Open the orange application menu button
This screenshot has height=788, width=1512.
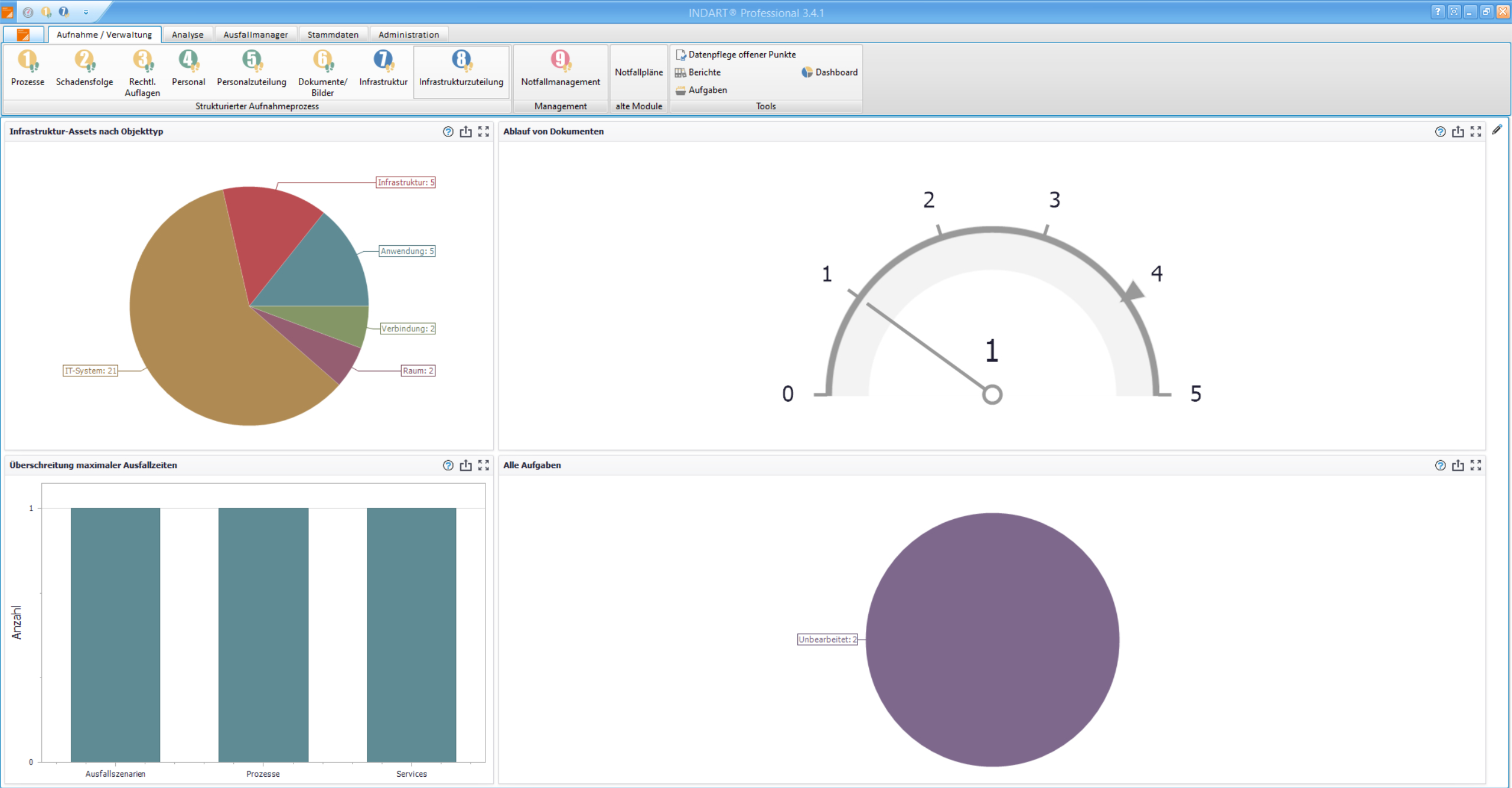tap(23, 35)
